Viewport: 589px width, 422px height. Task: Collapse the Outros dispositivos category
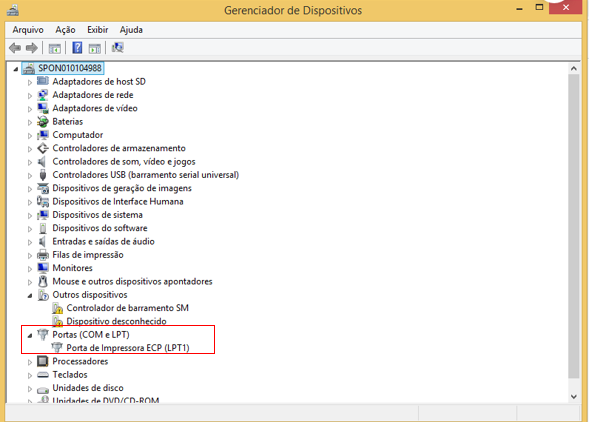coord(30,296)
